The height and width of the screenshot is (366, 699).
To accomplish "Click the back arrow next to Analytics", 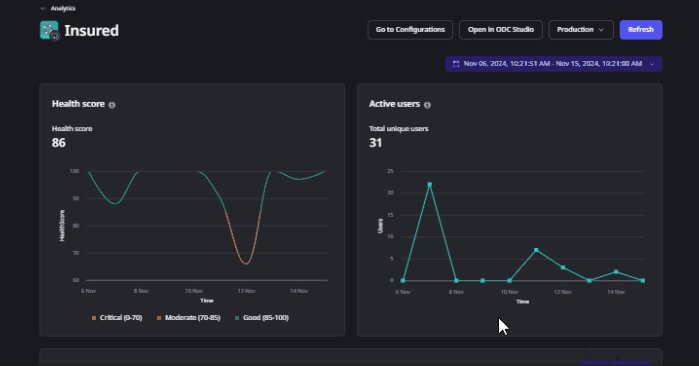I will point(43,8).
